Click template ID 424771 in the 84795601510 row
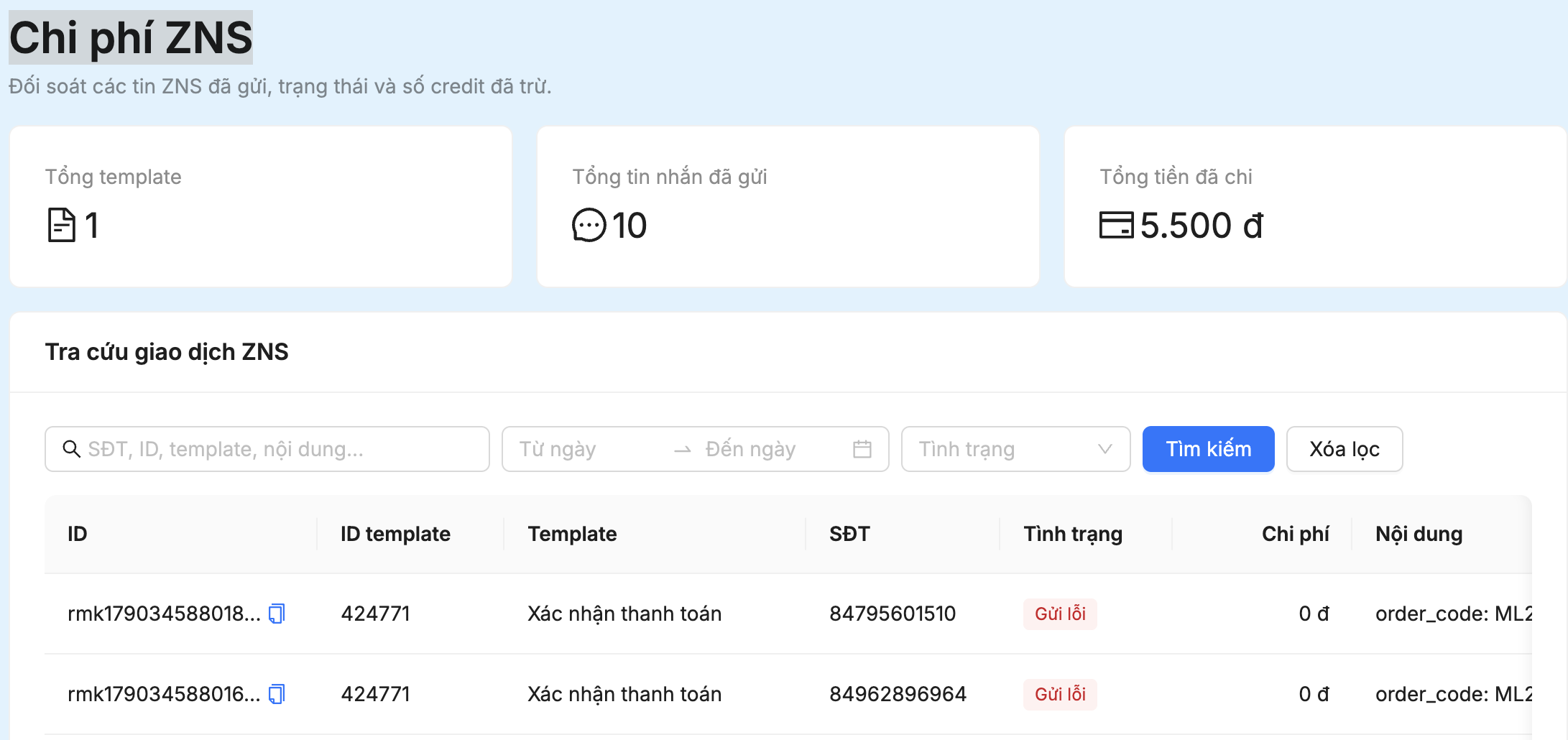The image size is (1568, 740). pos(375,614)
